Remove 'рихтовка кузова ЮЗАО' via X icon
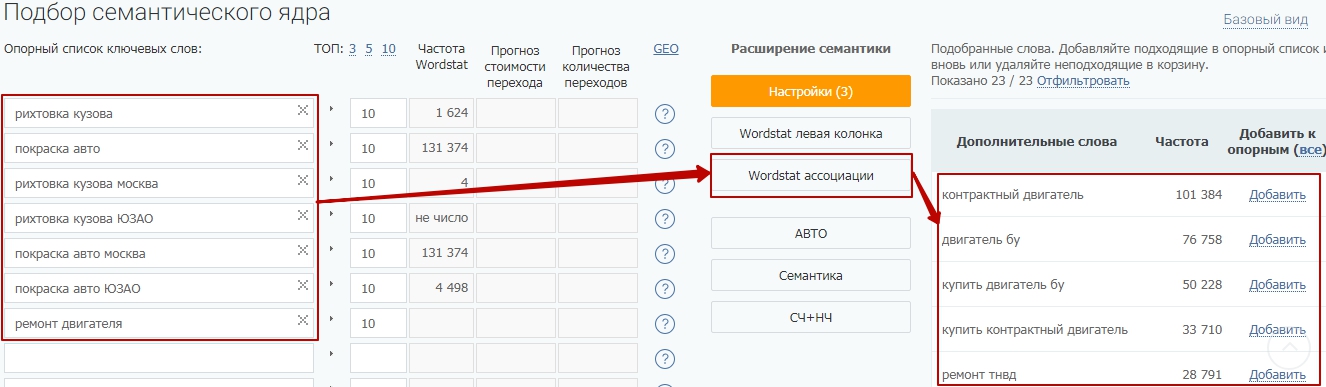The width and height of the screenshot is (1326, 387). pos(302,215)
